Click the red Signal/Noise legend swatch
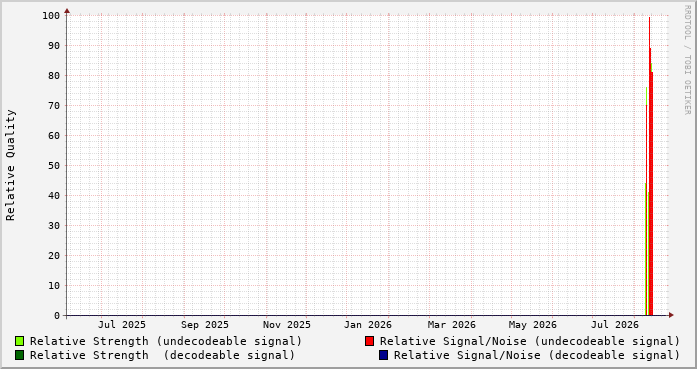Image resolution: width=697 pixels, height=369 pixels. coord(369,341)
